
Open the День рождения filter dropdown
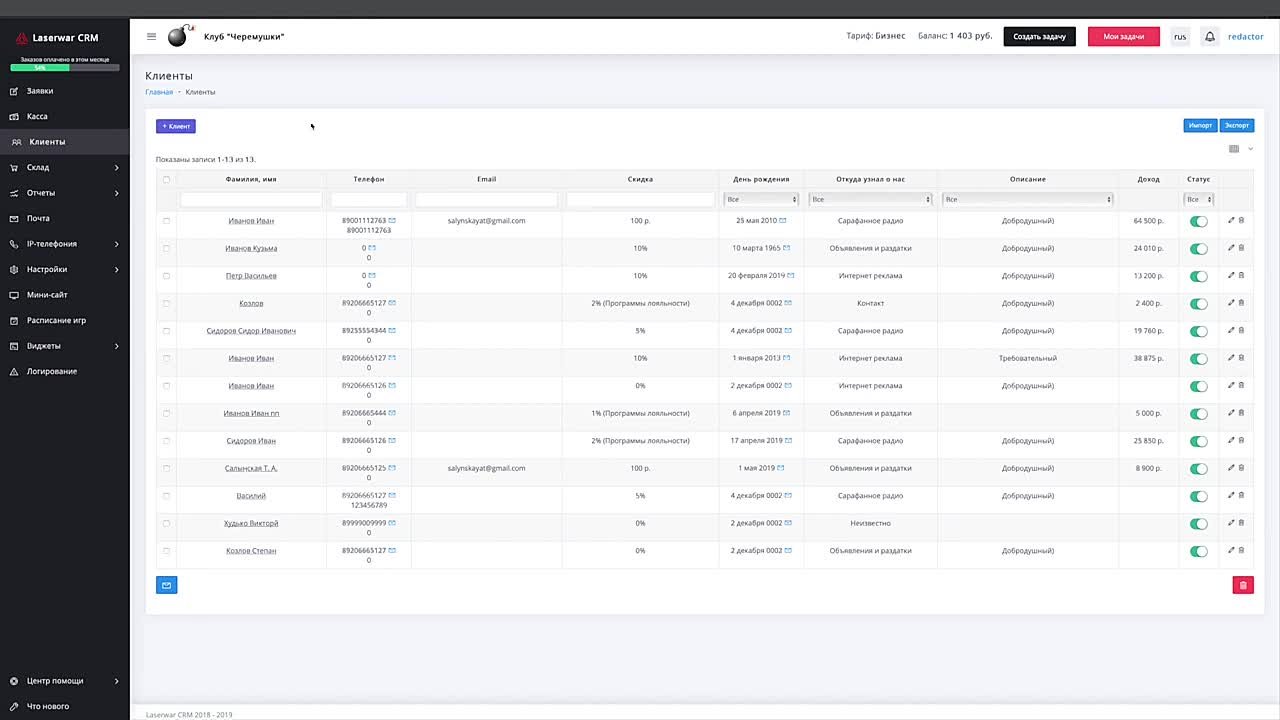click(x=761, y=199)
